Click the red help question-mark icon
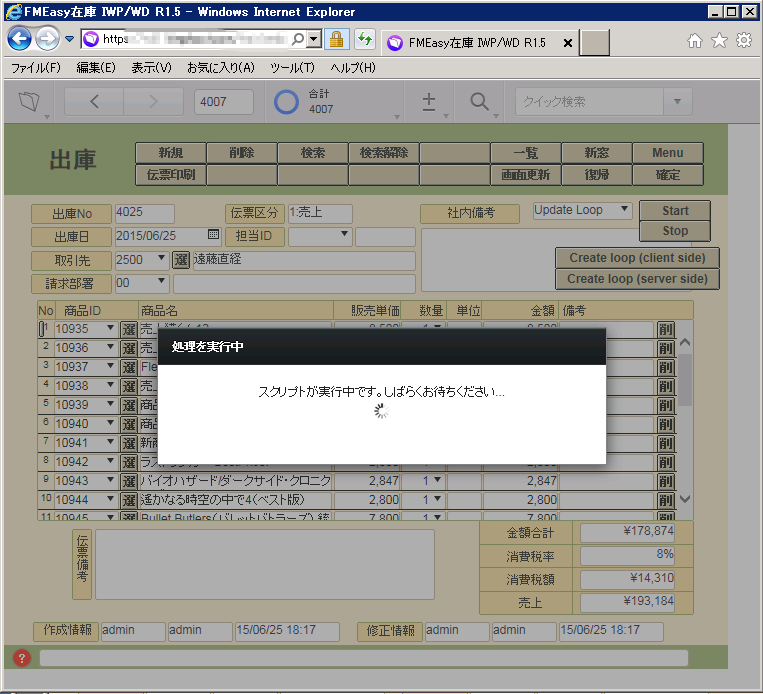763x694 pixels. click(21, 658)
